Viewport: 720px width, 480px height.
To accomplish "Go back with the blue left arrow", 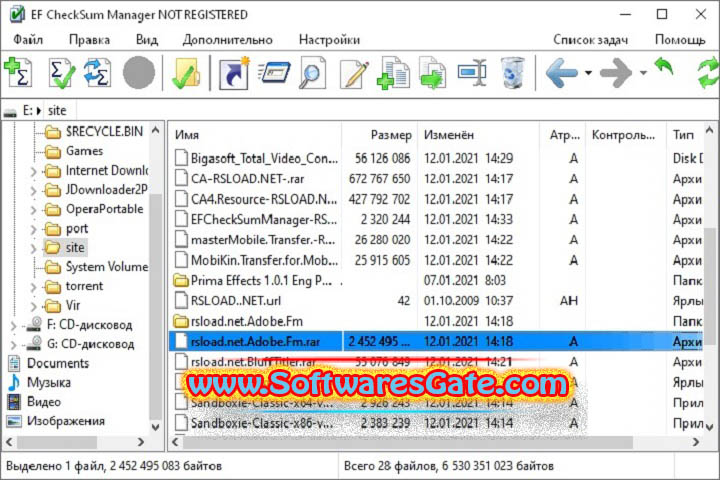I will [x=561, y=72].
